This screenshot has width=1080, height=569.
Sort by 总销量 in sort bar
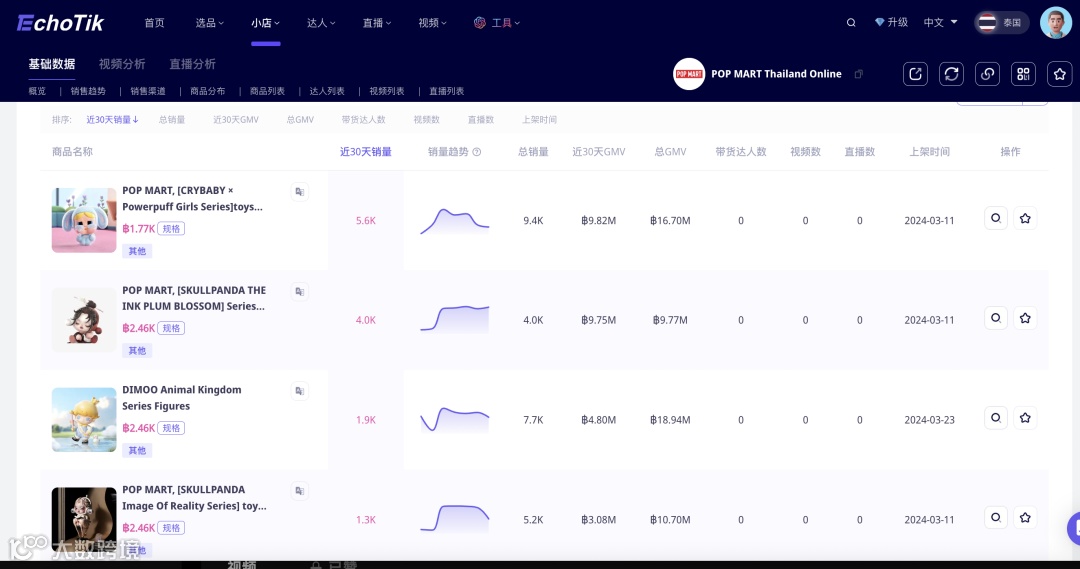(x=172, y=120)
